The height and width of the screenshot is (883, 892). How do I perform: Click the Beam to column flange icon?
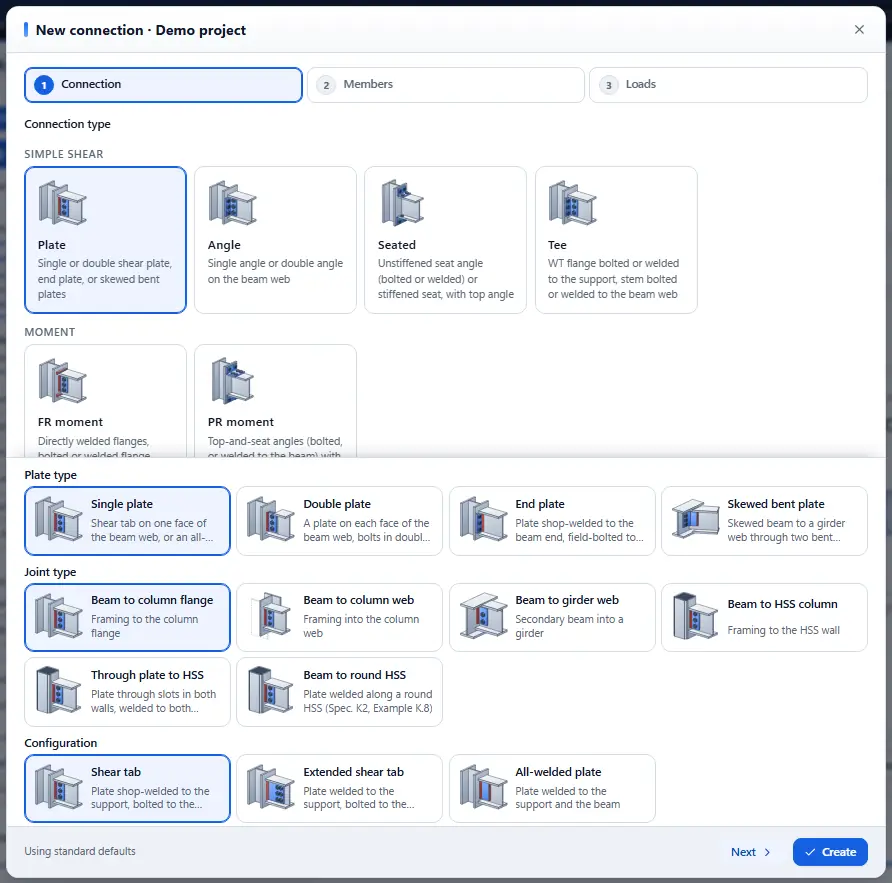[x=59, y=617]
